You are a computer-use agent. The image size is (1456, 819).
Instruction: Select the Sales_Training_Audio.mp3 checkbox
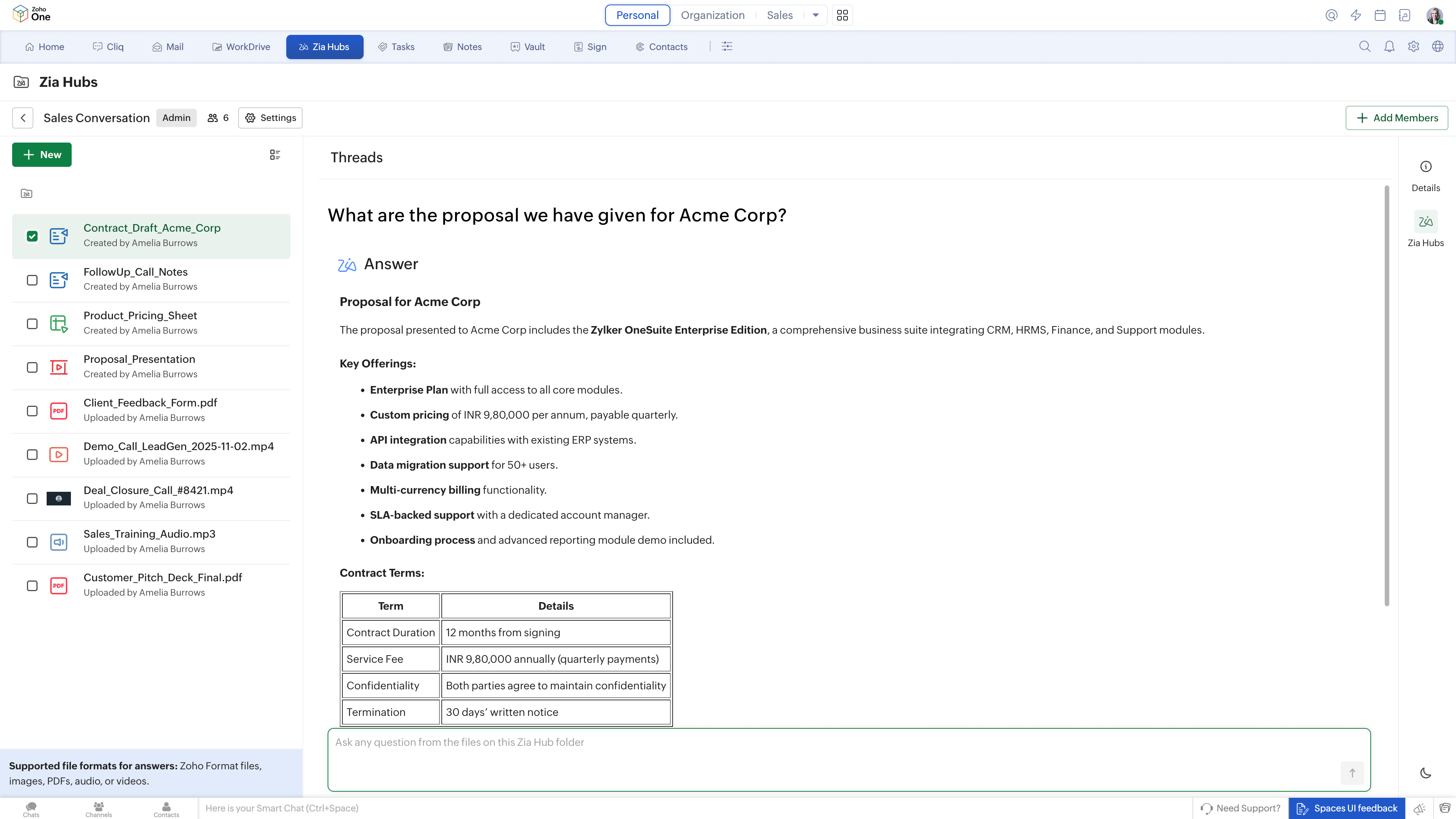tap(32, 542)
